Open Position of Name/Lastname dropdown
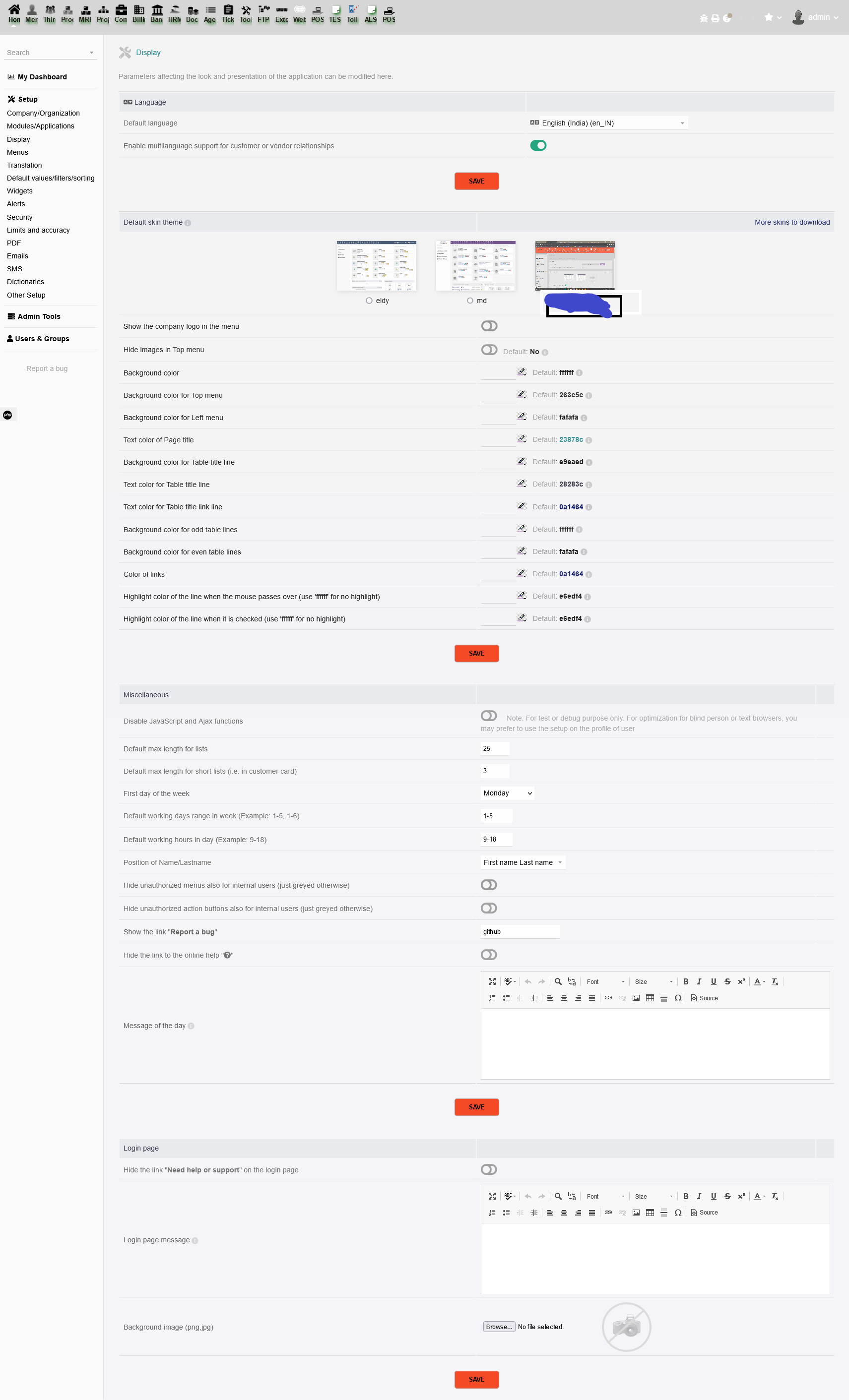This screenshot has height=1400, width=849. coord(523,862)
